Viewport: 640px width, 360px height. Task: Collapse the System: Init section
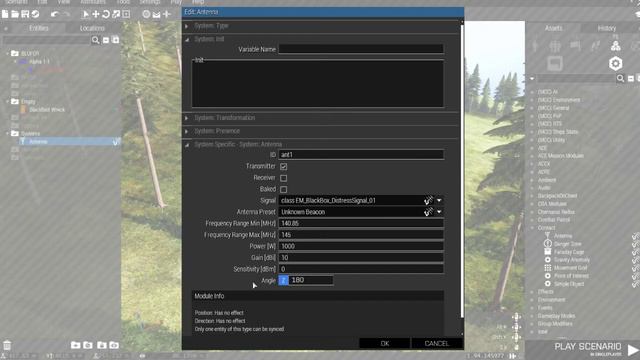click(x=187, y=40)
